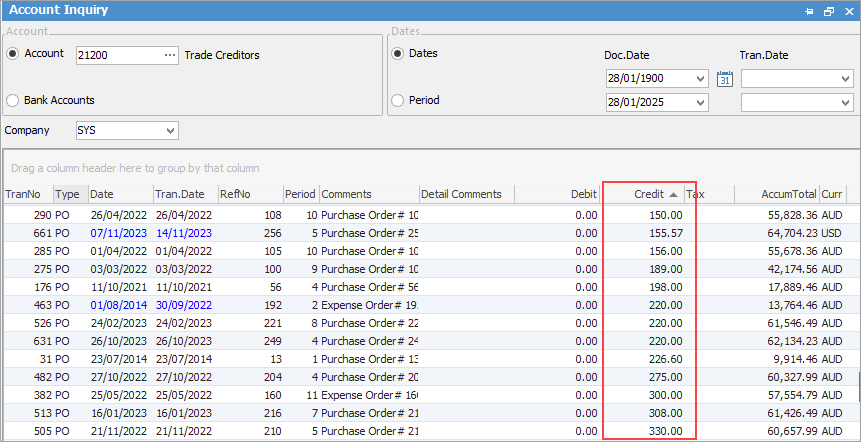Select the Bank Accounts radio button

(x=13, y=100)
